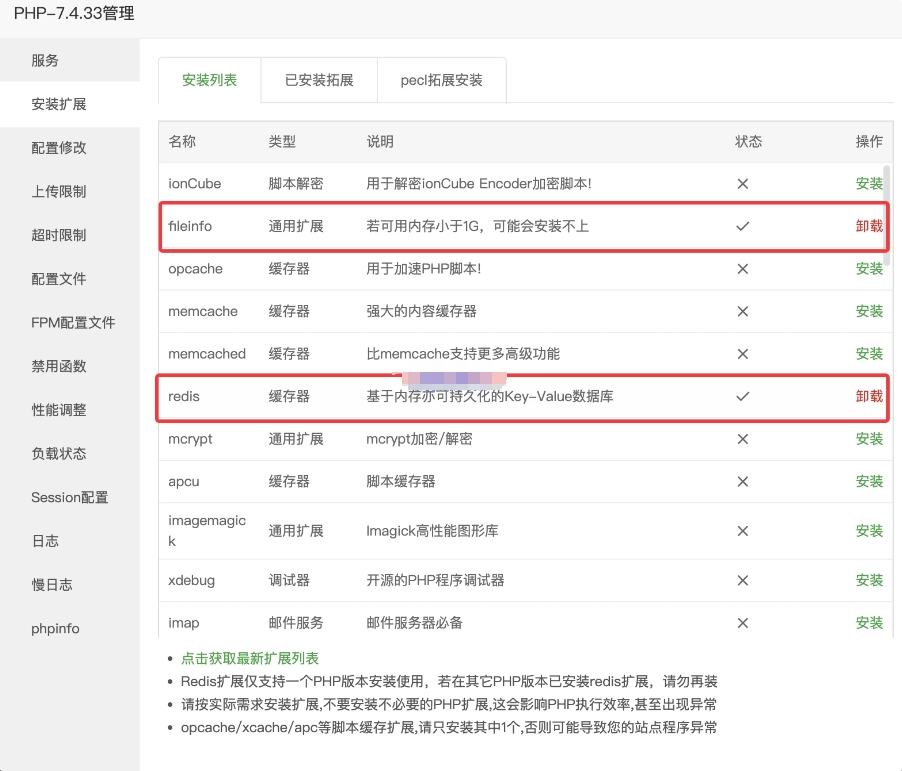The width and height of the screenshot is (902, 771).
Task: Open Session配置 sidebar item
Action: (x=70, y=498)
